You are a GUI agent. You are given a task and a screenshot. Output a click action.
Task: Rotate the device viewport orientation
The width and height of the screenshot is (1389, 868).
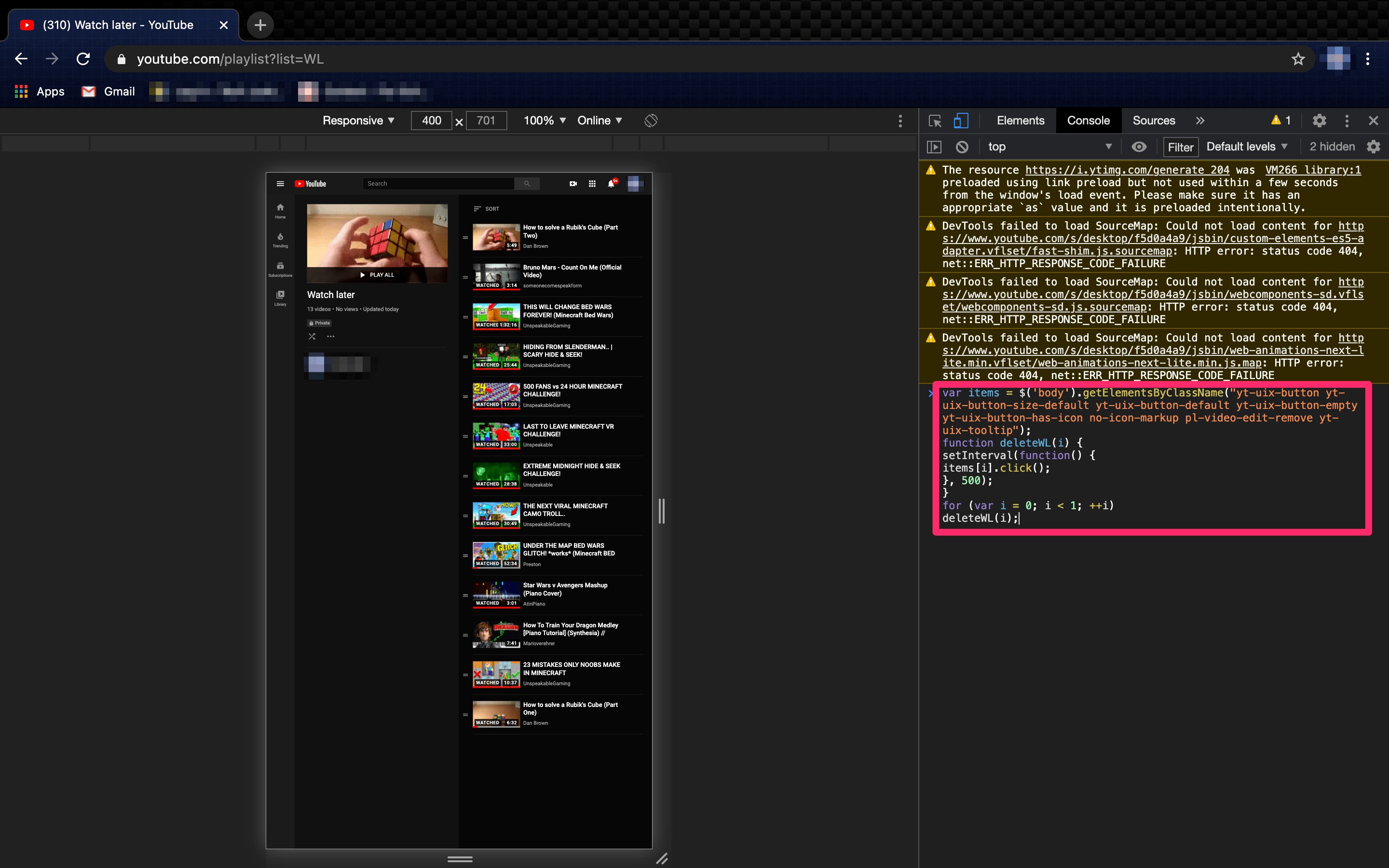(x=651, y=121)
